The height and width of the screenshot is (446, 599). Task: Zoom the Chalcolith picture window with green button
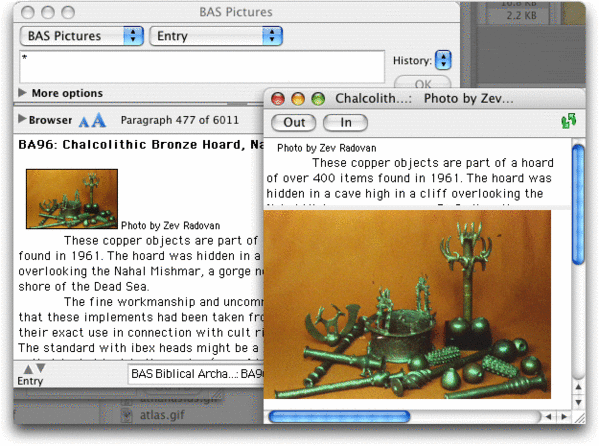pyautogui.click(x=318, y=99)
